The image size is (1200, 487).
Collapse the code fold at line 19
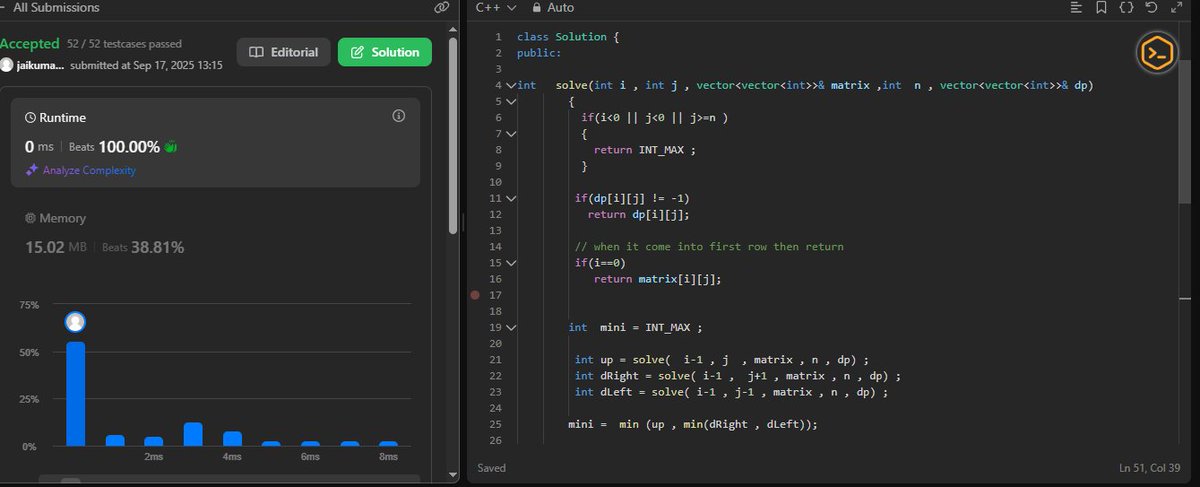pos(511,327)
